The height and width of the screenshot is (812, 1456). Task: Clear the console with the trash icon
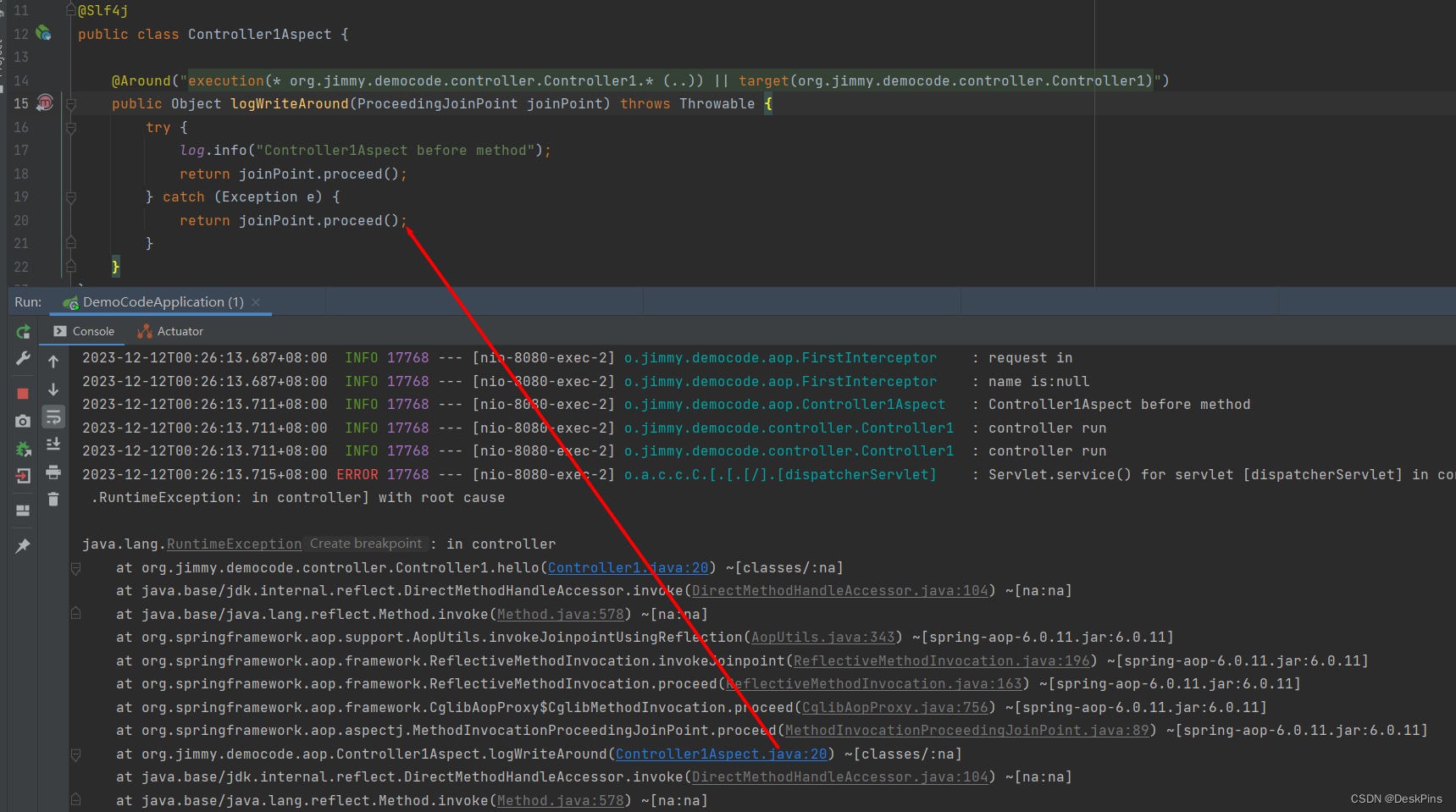tap(53, 500)
